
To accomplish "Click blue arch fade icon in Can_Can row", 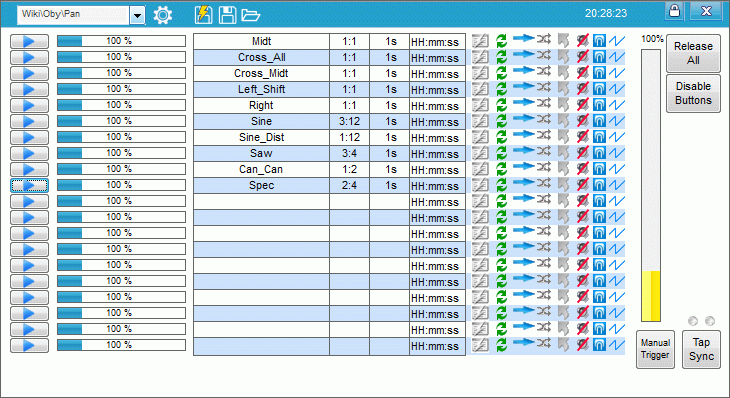I will [599, 169].
